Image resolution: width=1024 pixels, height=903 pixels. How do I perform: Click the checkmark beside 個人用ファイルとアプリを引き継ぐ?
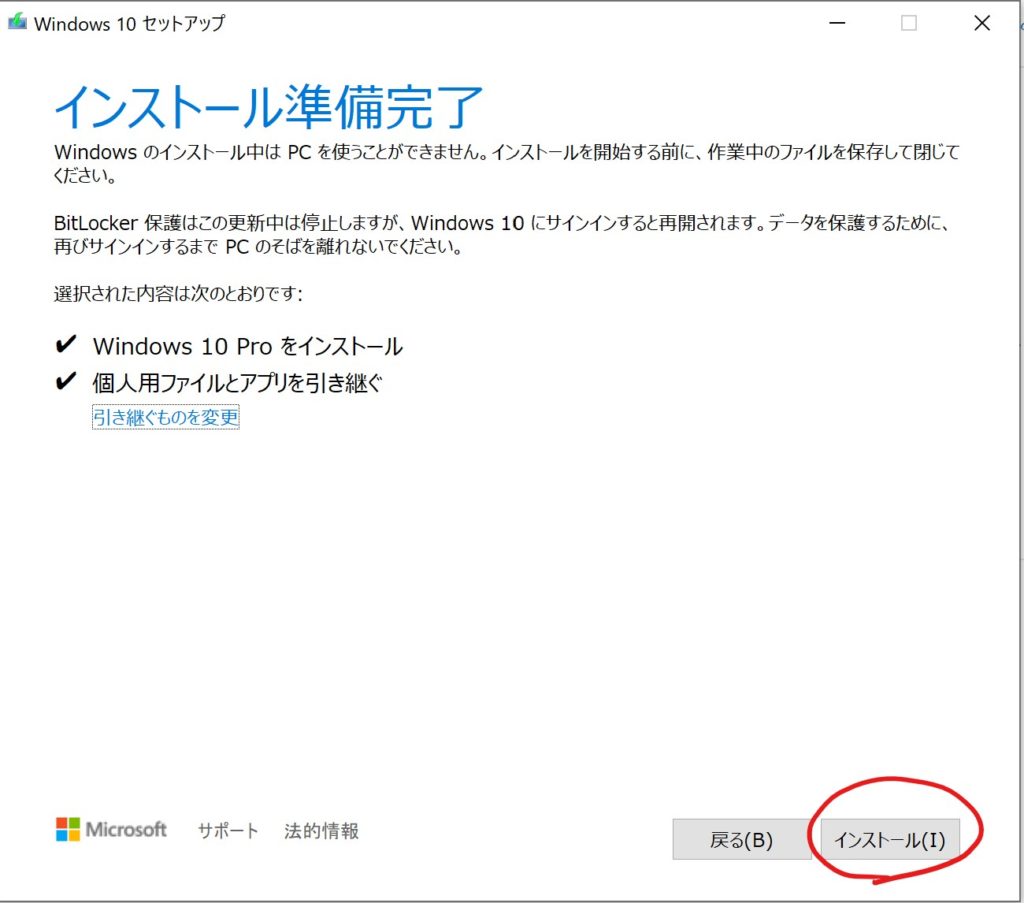pyautogui.click(x=66, y=382)
